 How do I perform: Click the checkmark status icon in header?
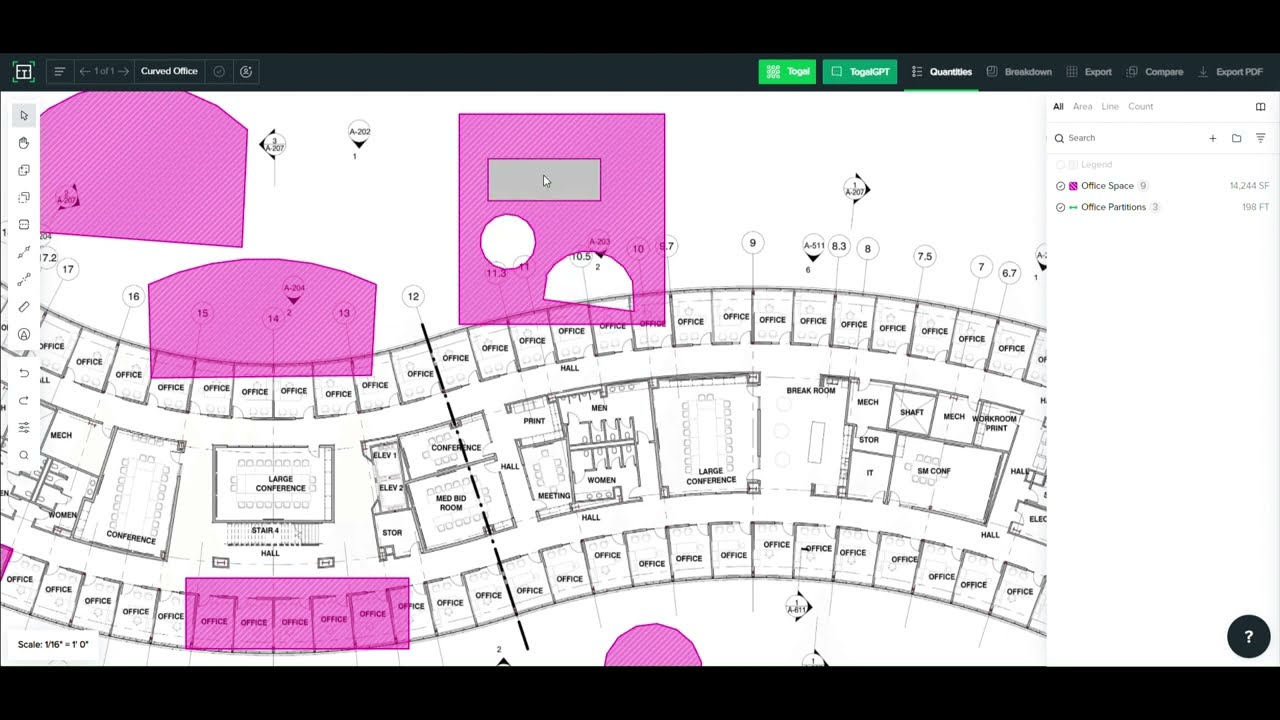pos(219,72)
